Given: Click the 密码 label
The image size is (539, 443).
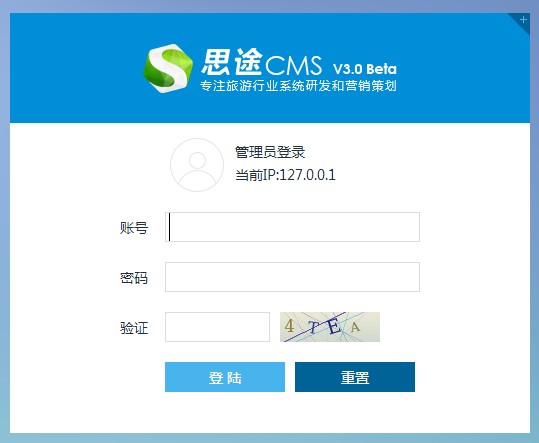Looking at the screenshot, I should [134, 278].
